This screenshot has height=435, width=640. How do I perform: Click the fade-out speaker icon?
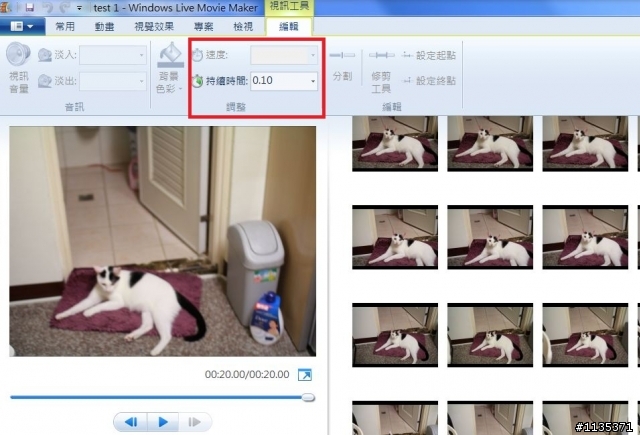point(44,81)
